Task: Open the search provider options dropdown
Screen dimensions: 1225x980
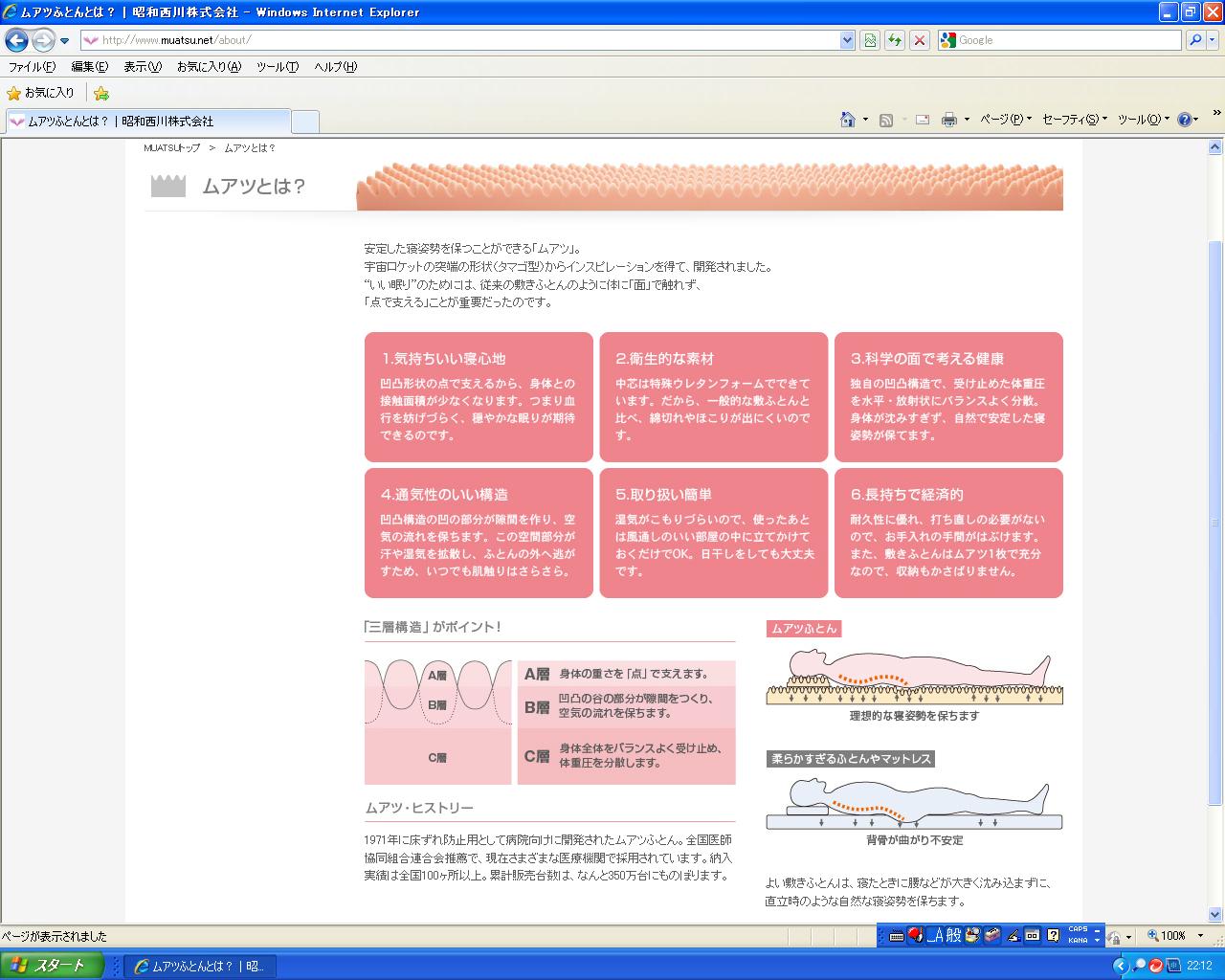Action: click(x=1213, y=40)
